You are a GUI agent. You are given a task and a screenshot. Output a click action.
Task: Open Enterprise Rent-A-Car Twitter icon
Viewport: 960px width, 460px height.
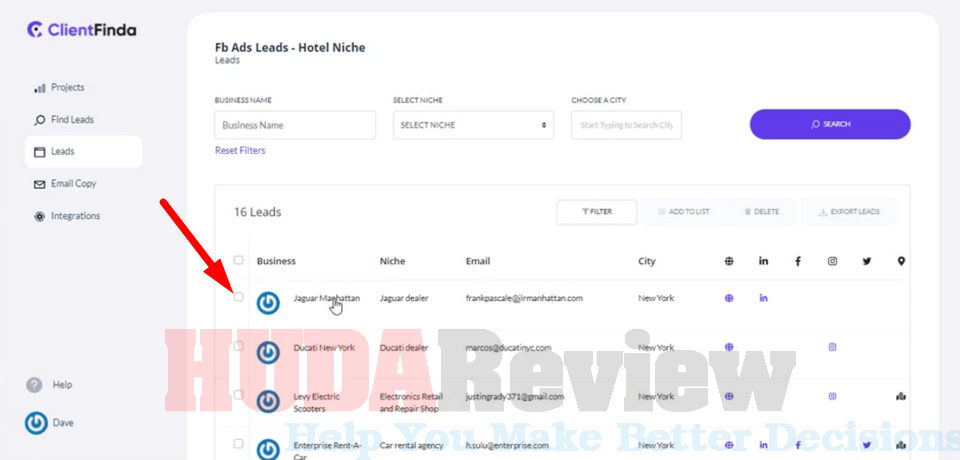(x=867, y=445)
